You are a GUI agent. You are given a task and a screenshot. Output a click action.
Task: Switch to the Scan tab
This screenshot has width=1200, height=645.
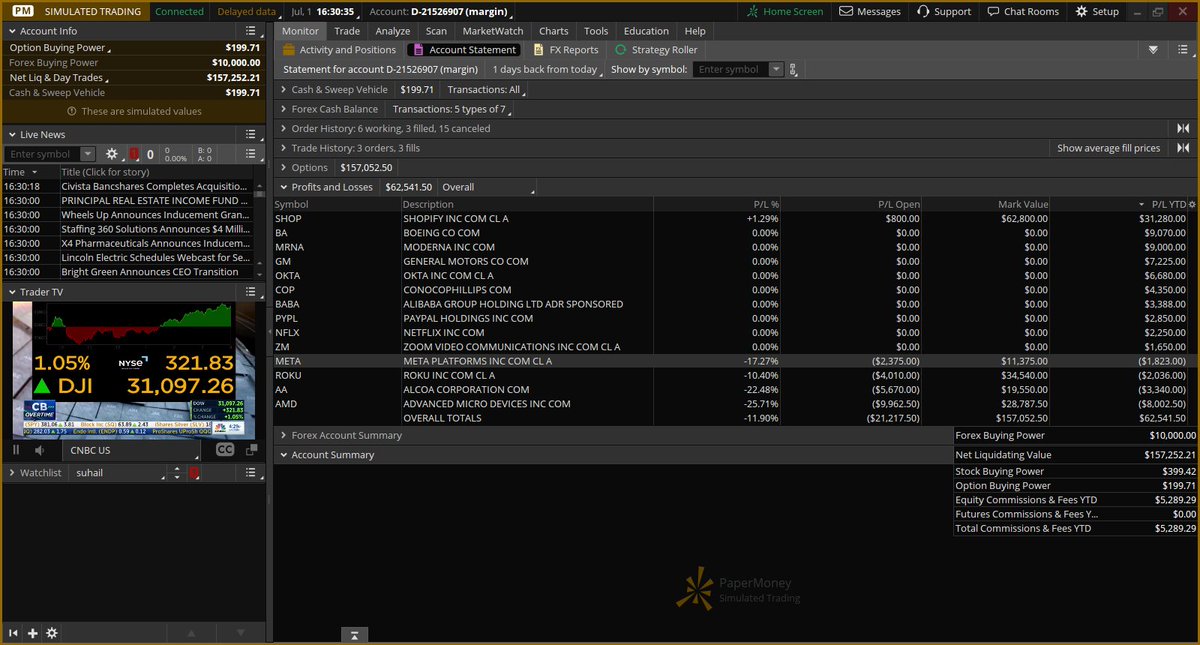tap(436, 31)
